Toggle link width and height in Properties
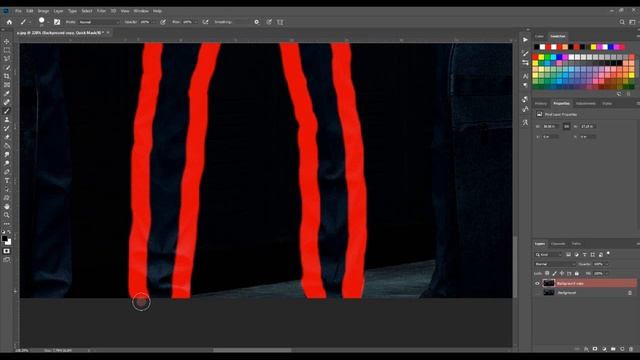The height and width of the screenshot is (360, 640). click(x=567, y=127)
